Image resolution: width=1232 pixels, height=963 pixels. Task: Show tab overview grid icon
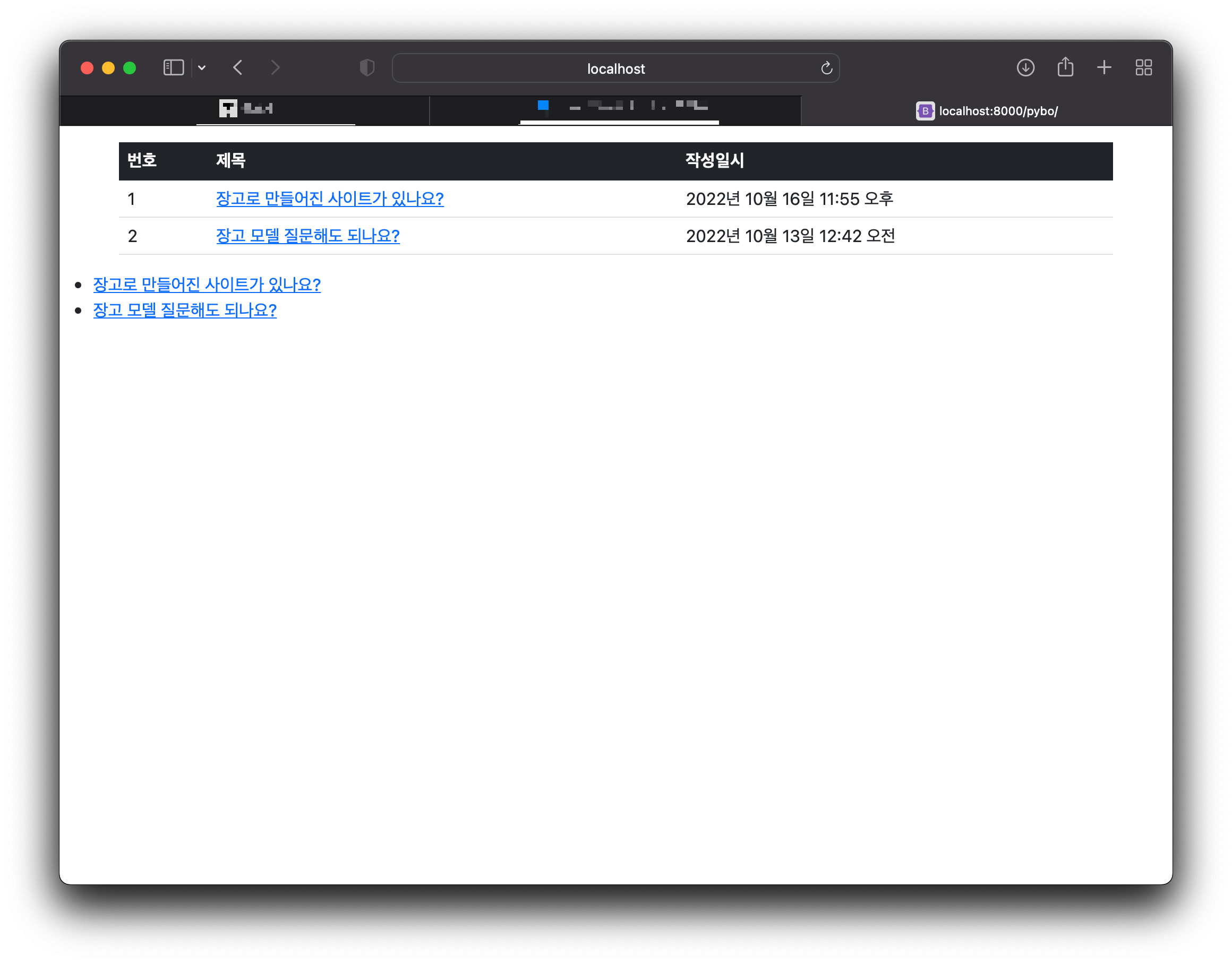[x=1143, y=67]
